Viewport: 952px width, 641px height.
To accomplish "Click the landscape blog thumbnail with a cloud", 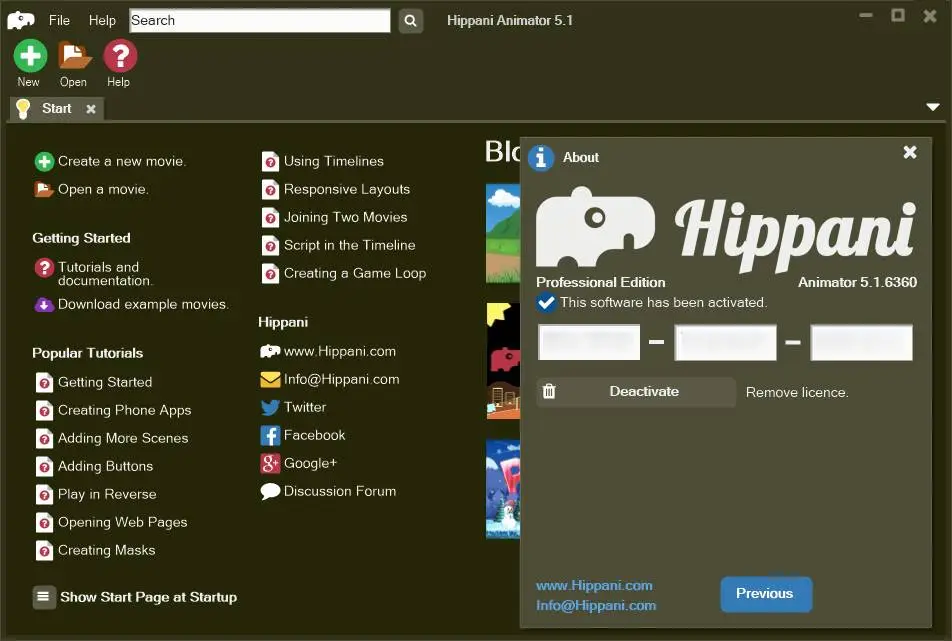I will tap(503, 233).
